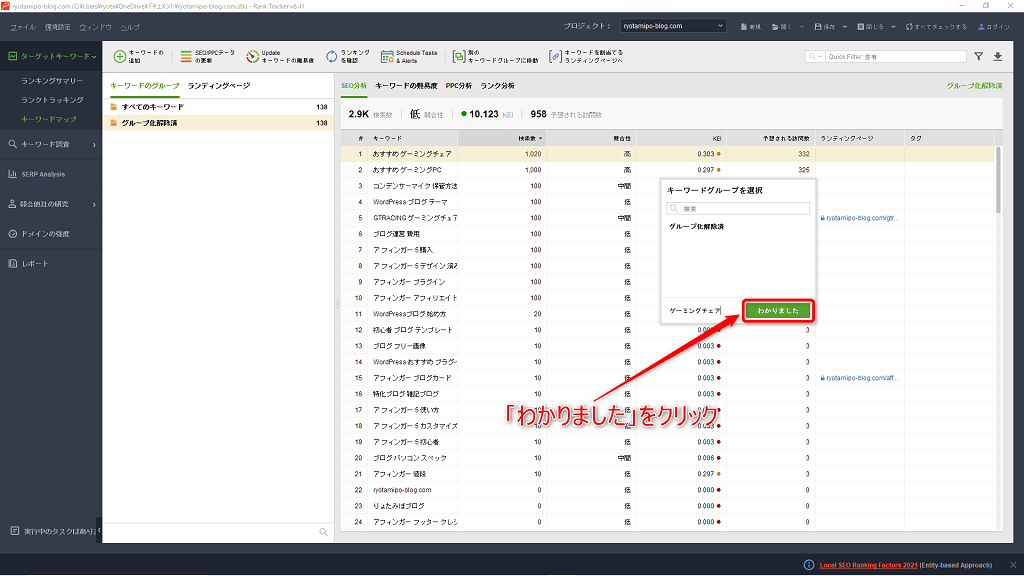
Task: Click the filter funnel icon
Action: [x=979, y=57]
